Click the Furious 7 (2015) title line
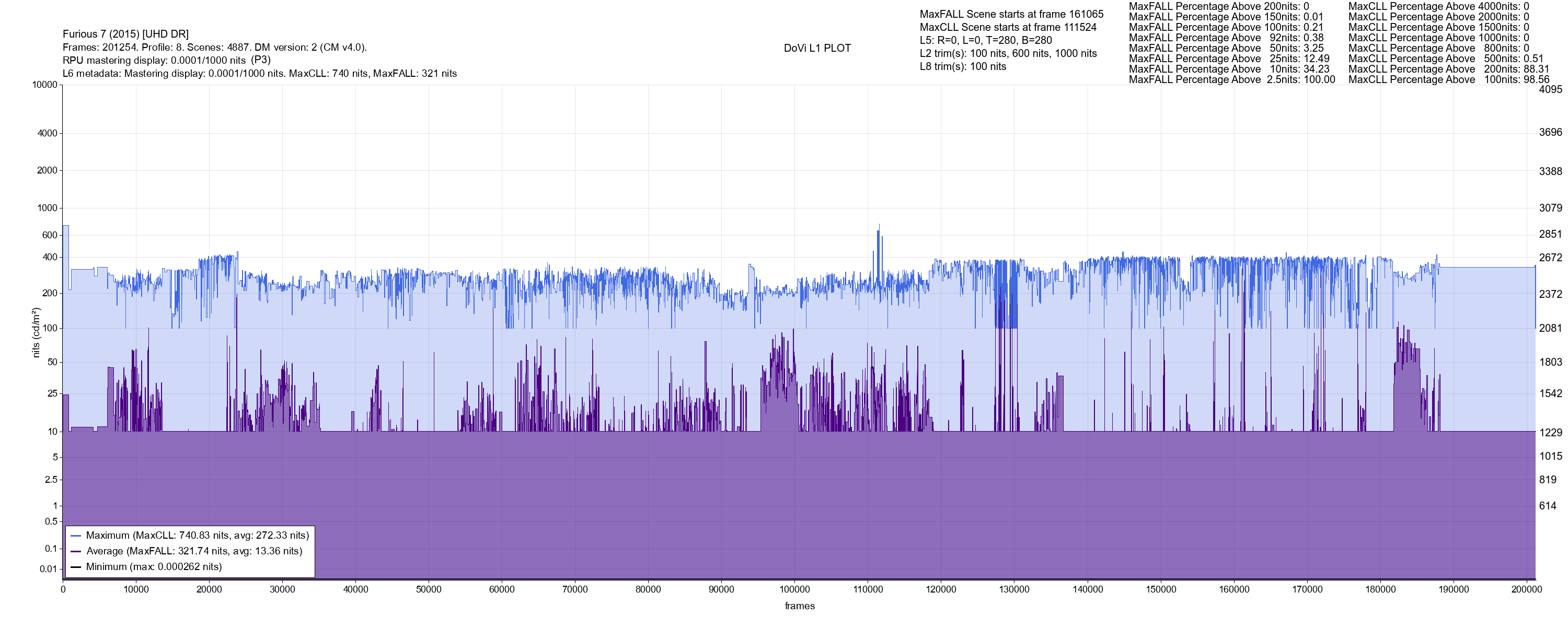Image resolution: width=1568 pixels, height=627 pixels. tap(125, 34)
